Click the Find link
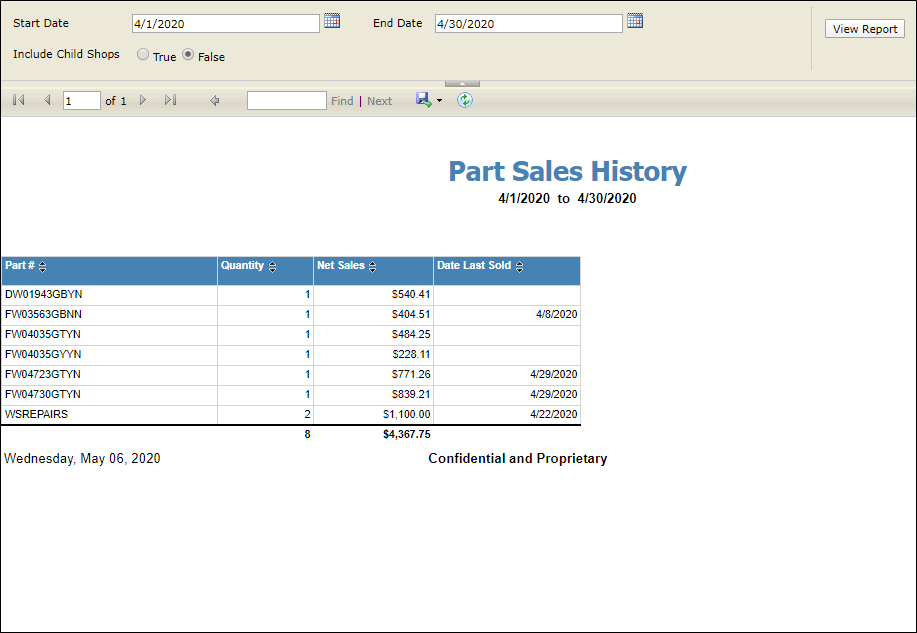The height and width of the screenshot is (633, 917). tap(342, 101)
